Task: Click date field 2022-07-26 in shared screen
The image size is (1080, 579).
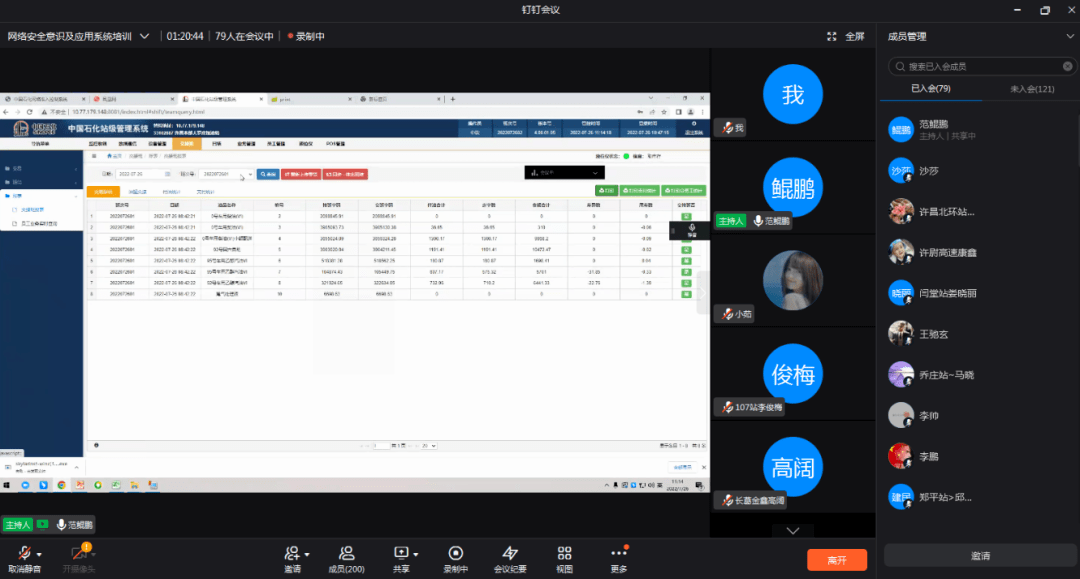Action: coord(143,174)
